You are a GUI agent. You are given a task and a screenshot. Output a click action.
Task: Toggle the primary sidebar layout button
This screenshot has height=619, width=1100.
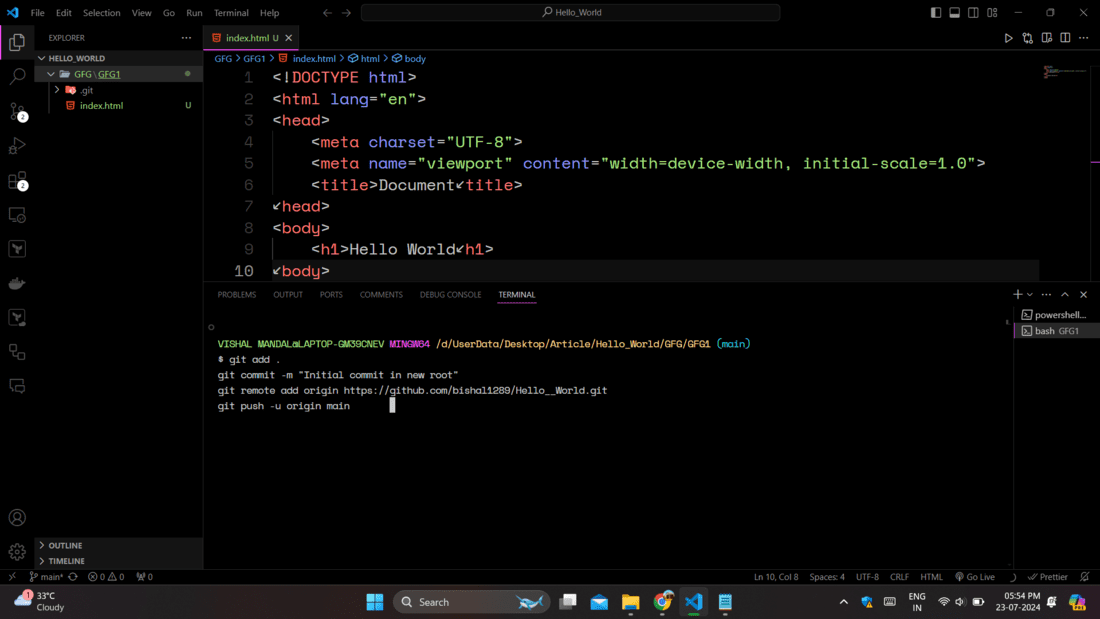pyautogui.click(x=936, y=13)
